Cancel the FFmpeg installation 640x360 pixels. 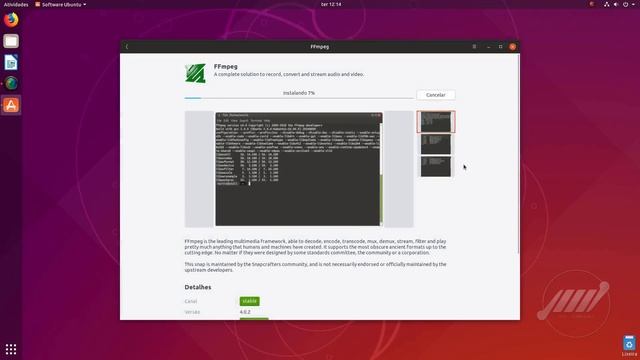[x=436, y=95]
